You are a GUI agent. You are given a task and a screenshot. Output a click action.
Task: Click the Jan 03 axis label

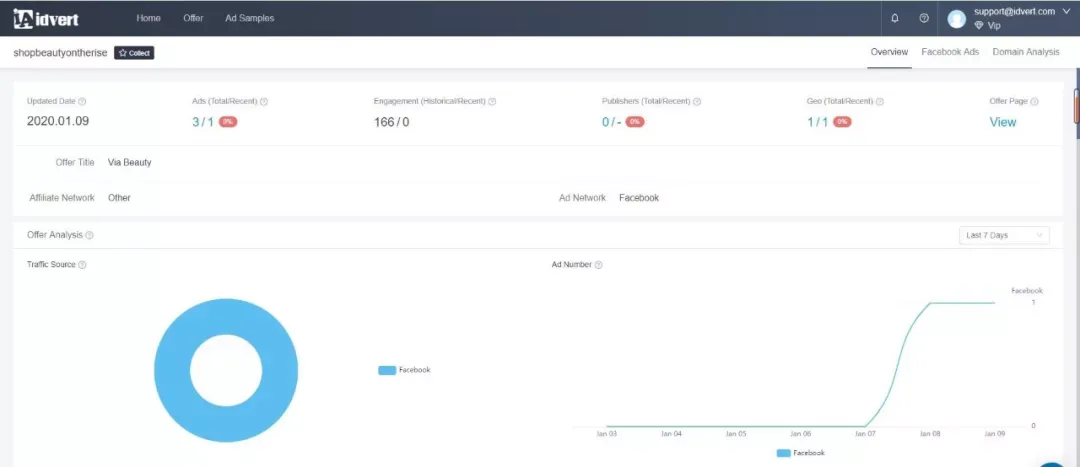pos(606,435)
